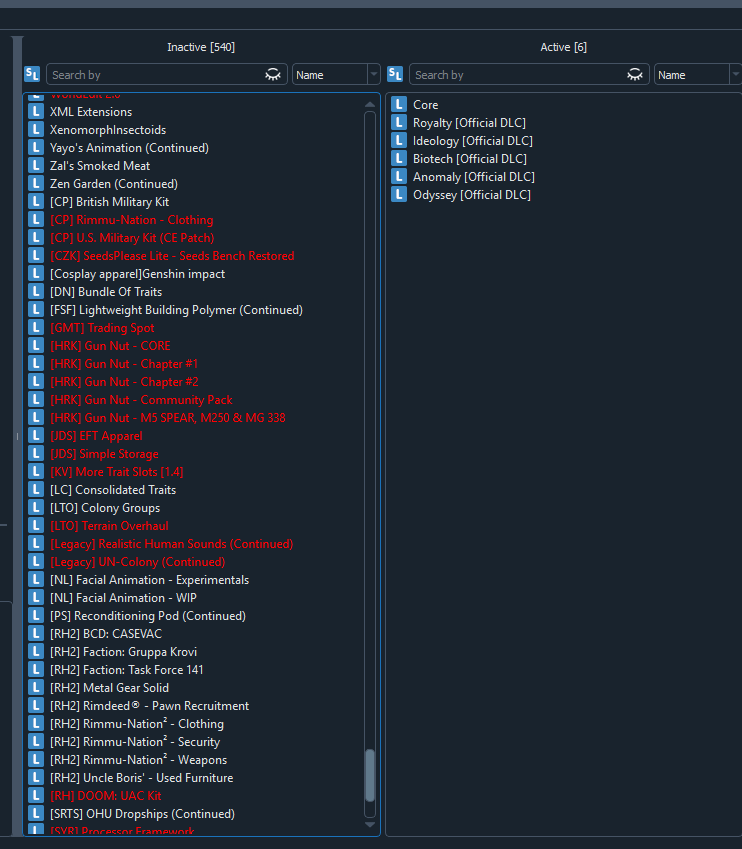This screenshot has width=742, height=849.
Task: Select [RH2] Faction: Gruppa Krovi
Action: point(123,651)
